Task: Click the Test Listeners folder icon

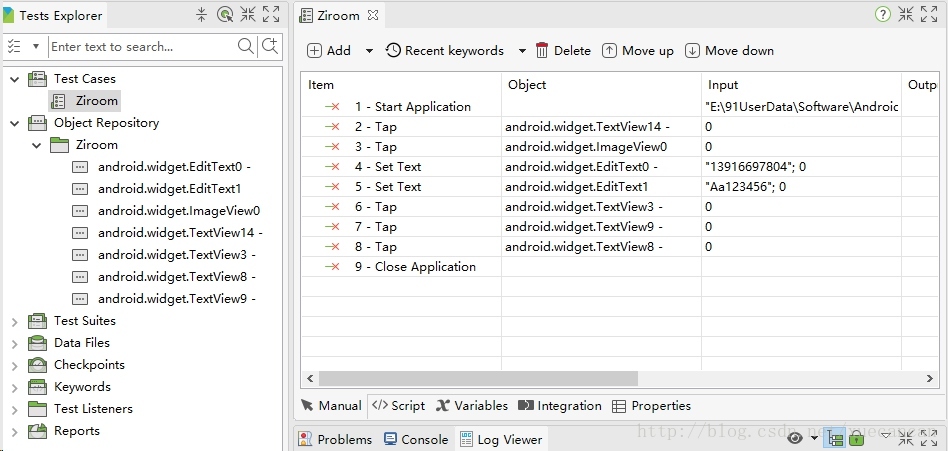Action: tap(37, 409)
